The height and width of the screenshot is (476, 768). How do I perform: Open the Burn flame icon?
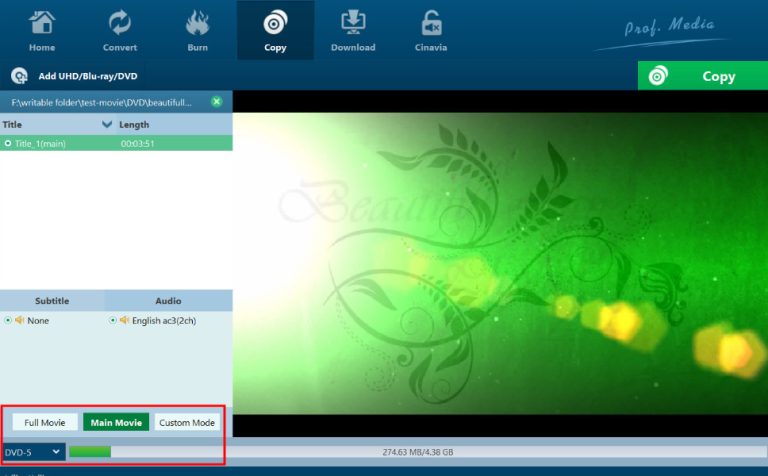click(x=197, y=22)
